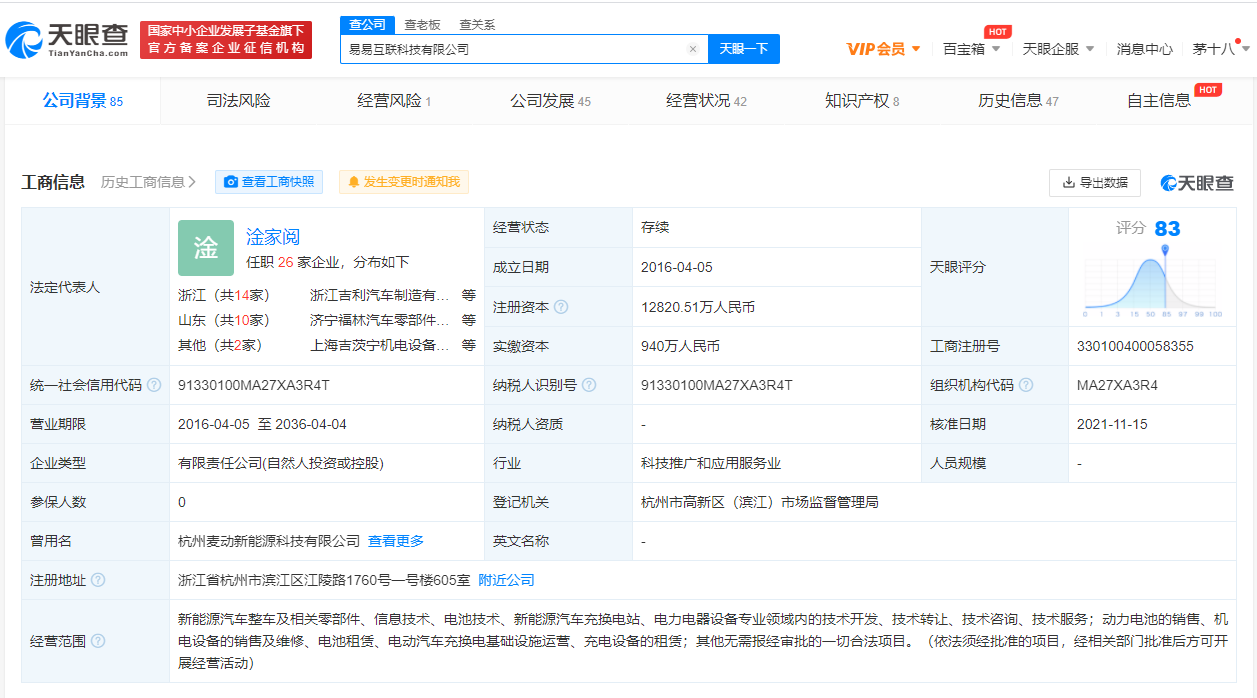Open the 附近公司 link
The width and height of the screenshot is (1257, 698).
(505, 579)
